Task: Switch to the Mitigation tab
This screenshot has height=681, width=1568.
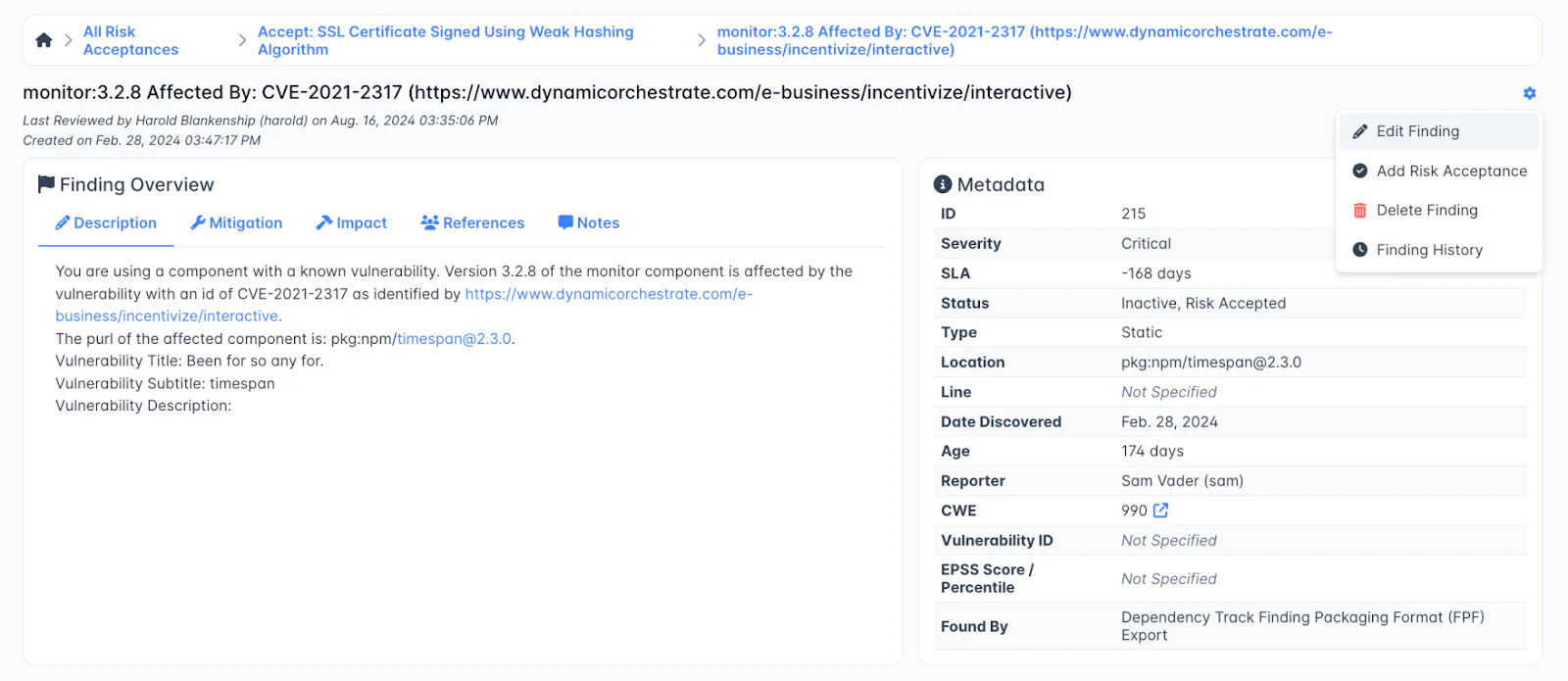Action: coord(236,223)
